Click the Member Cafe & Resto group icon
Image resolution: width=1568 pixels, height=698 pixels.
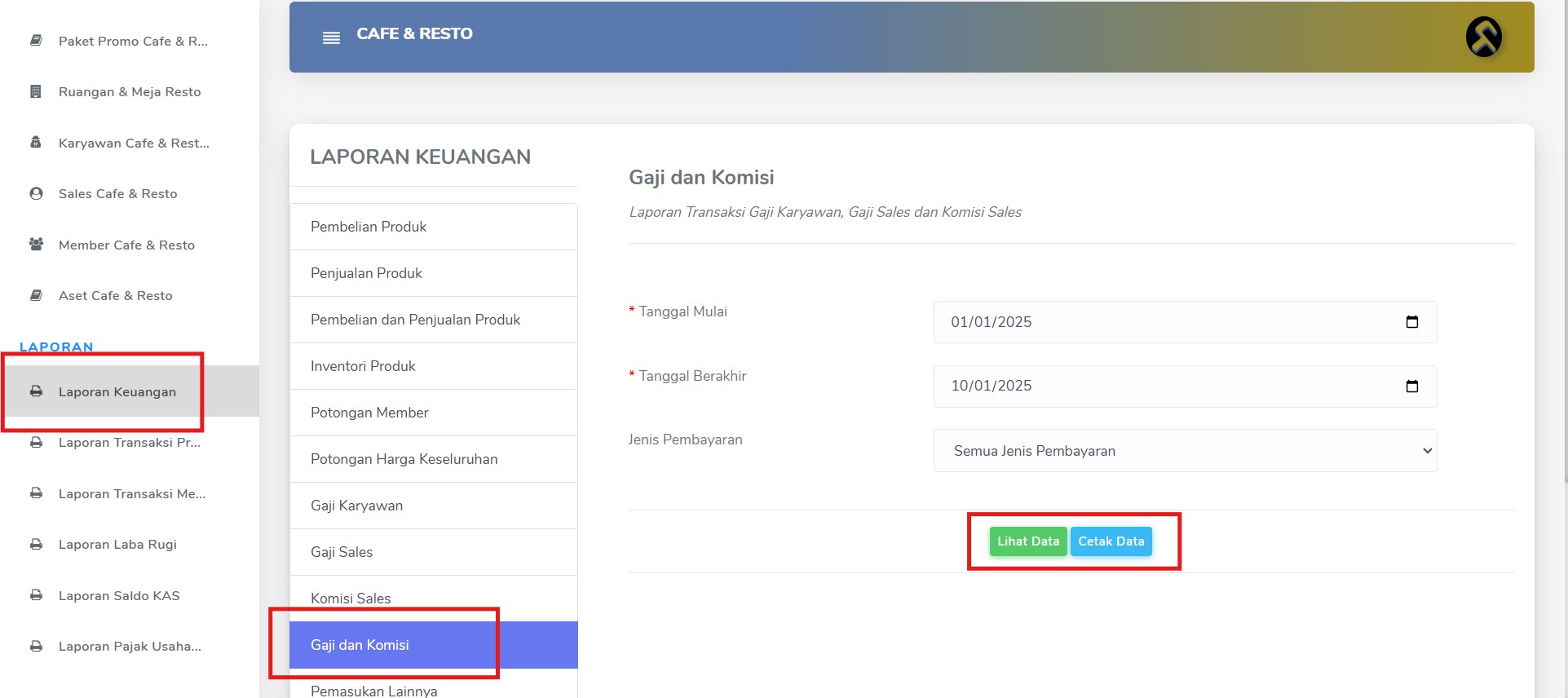click(x=36, y=244)
